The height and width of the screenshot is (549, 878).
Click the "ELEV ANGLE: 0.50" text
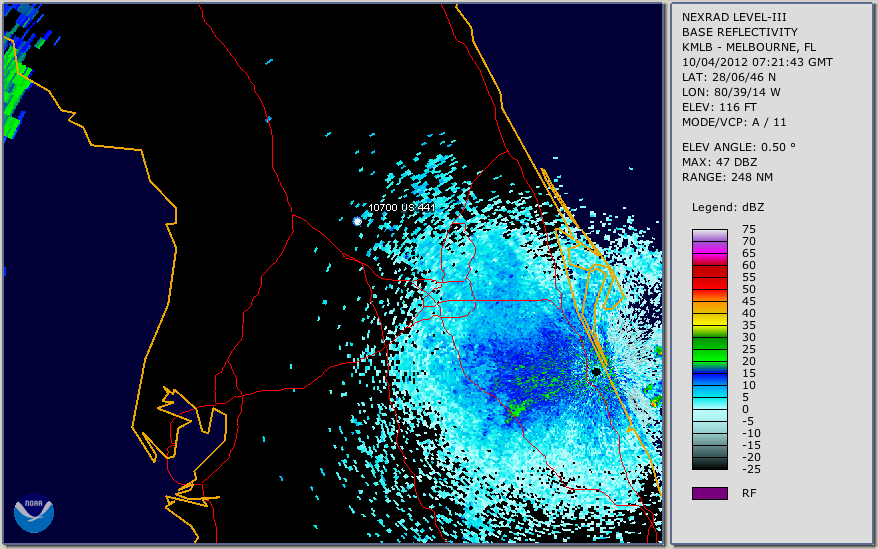coord(738,147)
